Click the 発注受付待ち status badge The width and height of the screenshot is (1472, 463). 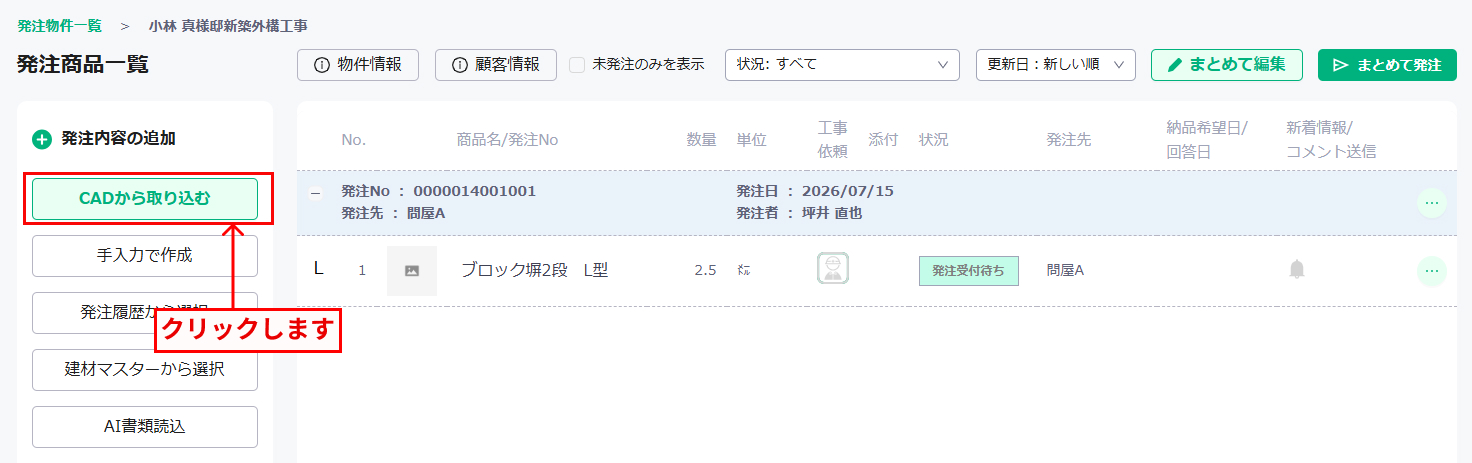coord(969,271)
